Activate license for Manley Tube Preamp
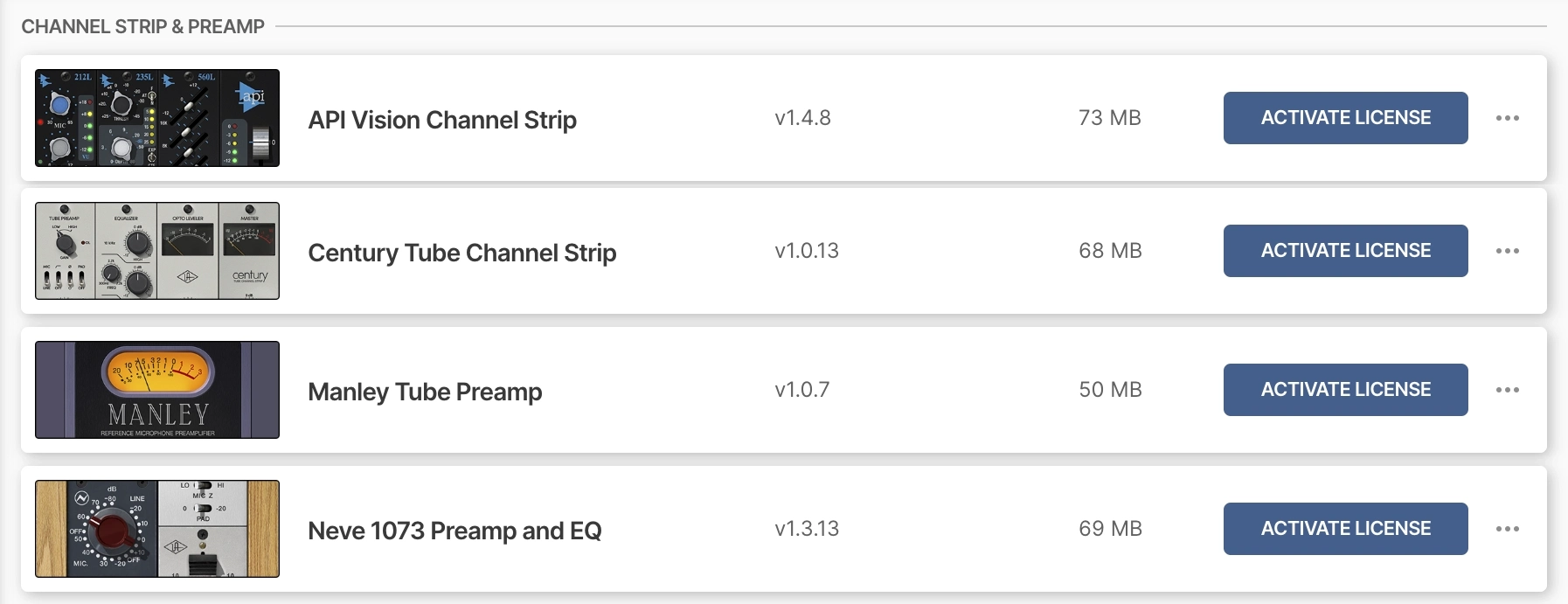 [1345, 390]
